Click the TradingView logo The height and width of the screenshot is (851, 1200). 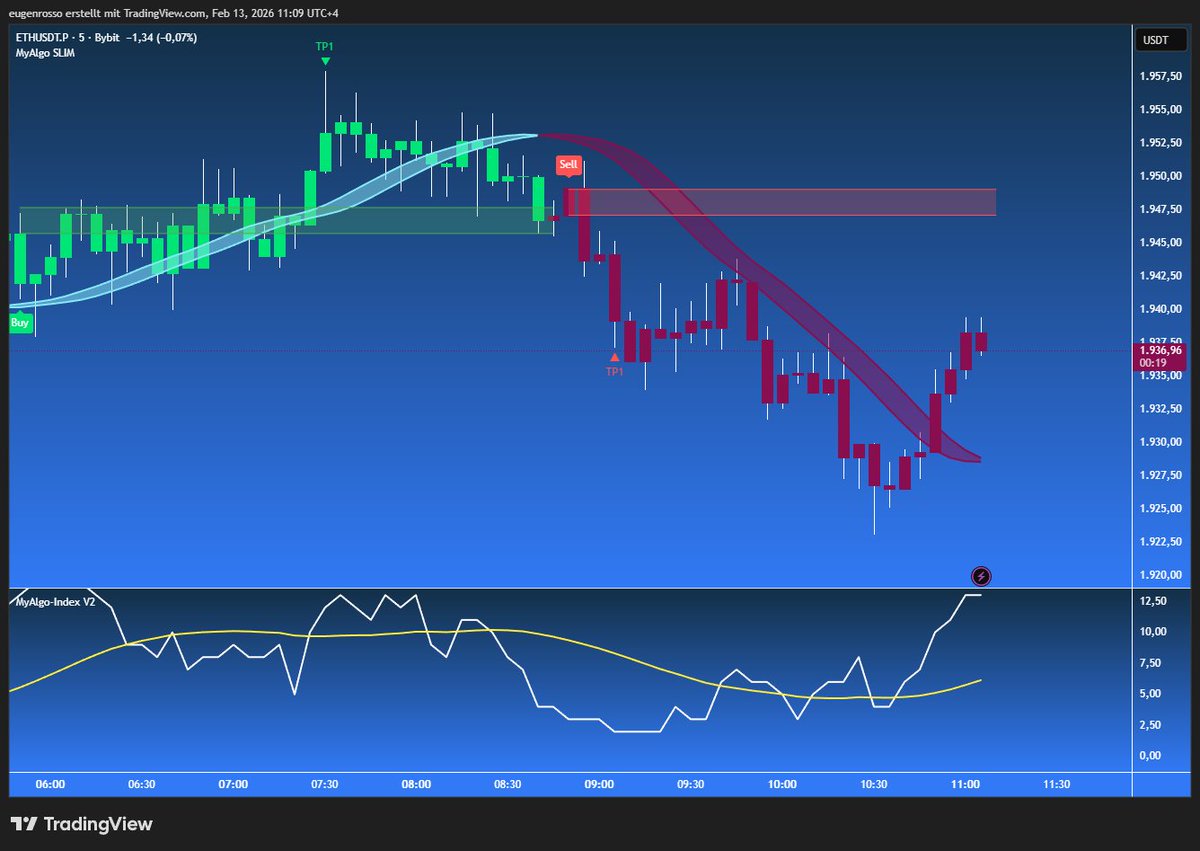tap(82, 825)
